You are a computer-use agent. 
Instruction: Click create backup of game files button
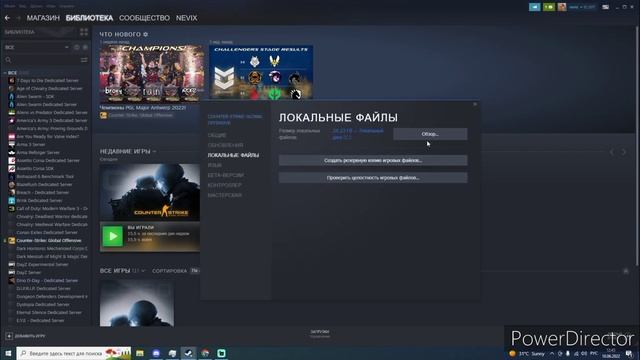pos(373,160)
